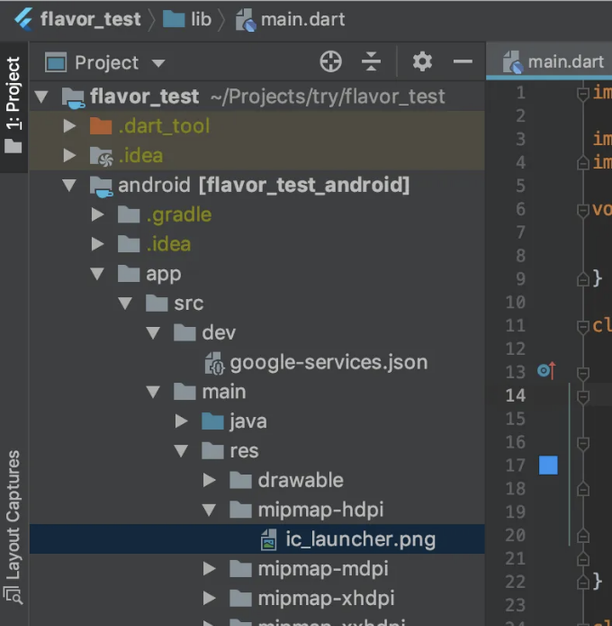612x626 pixels.
Task: Collapse the src folder
Action: [x=125, y=303]
